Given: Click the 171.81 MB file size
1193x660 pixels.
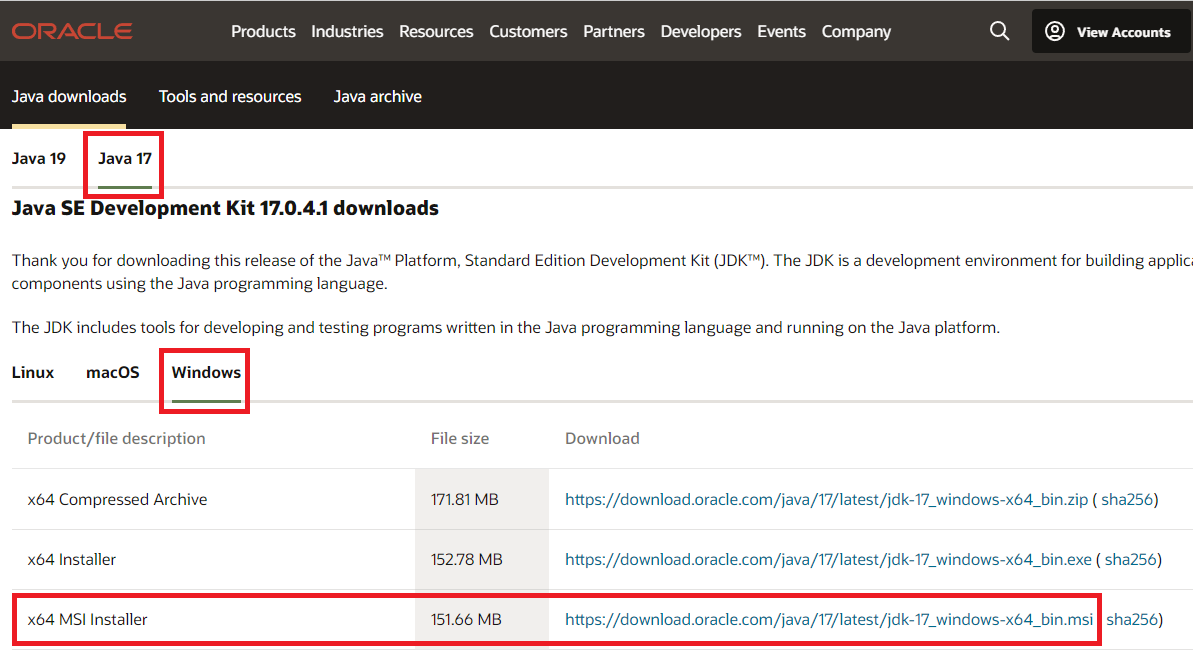Looking at the screenshot, I should (465, 499).
